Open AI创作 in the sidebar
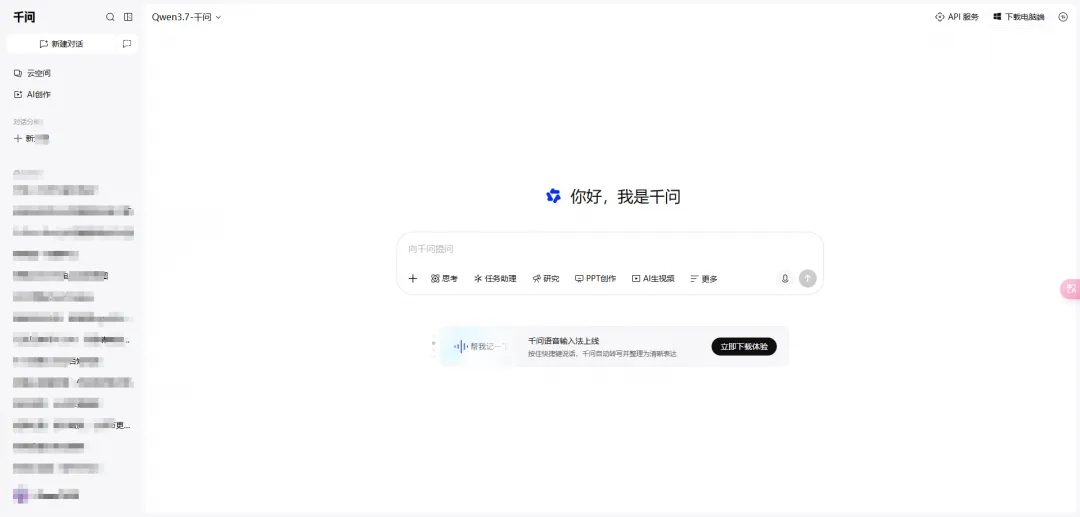 pos(32,94)
